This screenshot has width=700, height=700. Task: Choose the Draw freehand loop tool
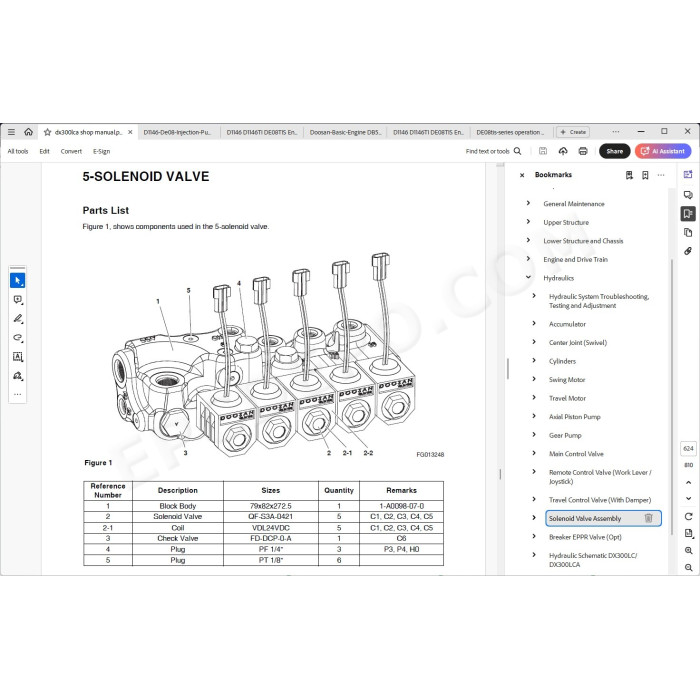click(x=17, y=338)
